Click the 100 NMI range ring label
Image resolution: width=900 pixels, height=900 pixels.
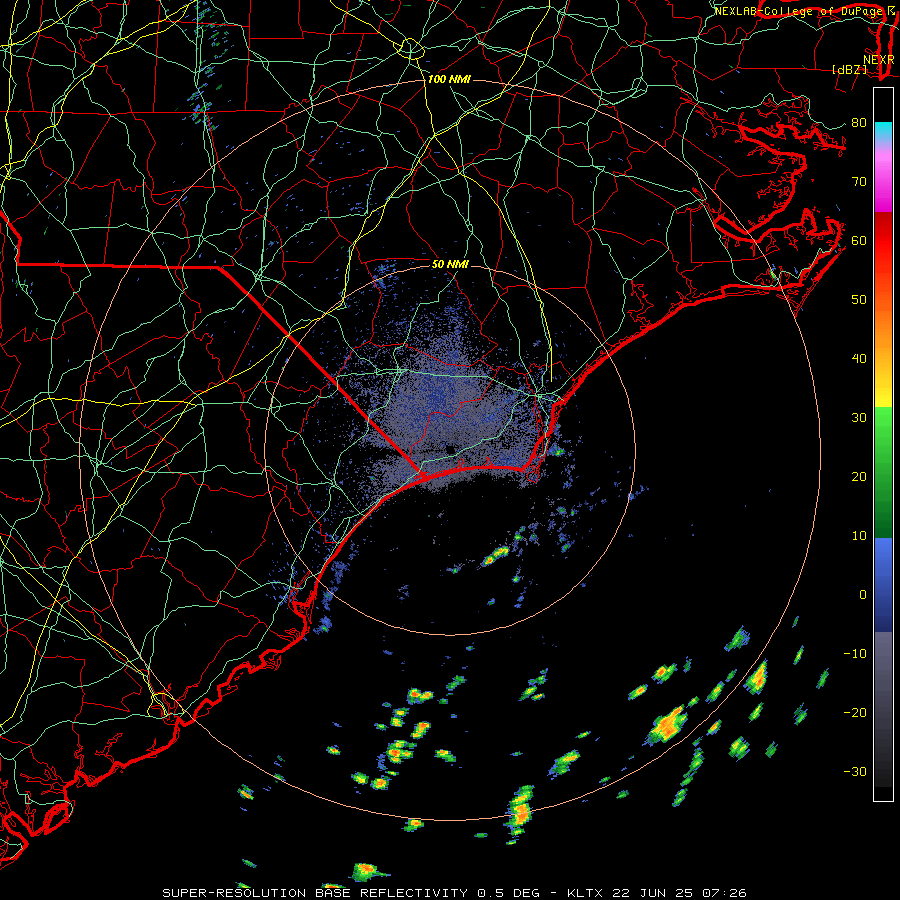(449, 79)
